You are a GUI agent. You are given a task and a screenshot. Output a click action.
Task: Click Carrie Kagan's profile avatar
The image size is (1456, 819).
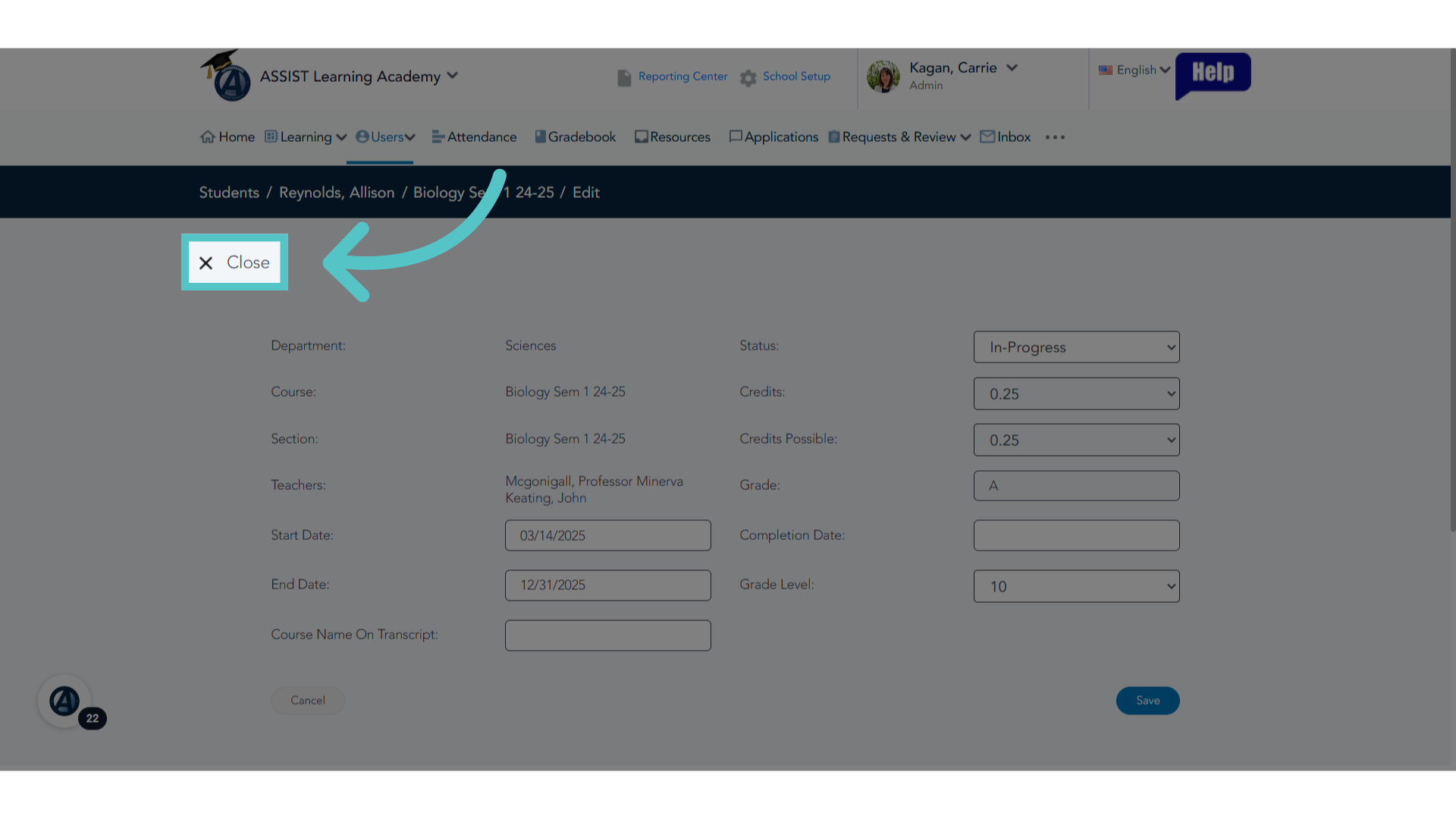click(883, 77)
